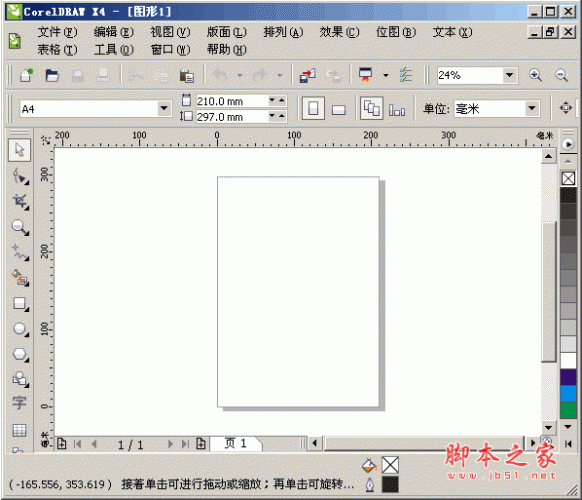
Task: Open the A4 paper size dropdown
Action: pyautogui.click(x=164, y=109)
